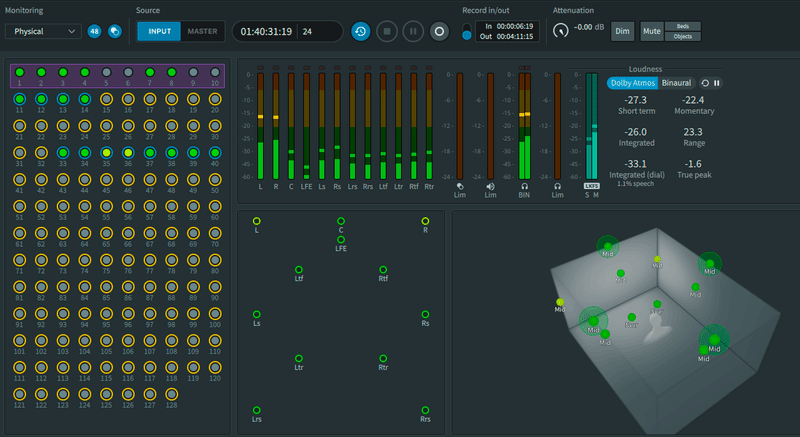
Task: Click the timecode field 01:40:31:19
Action: click(x=266, y=32)
